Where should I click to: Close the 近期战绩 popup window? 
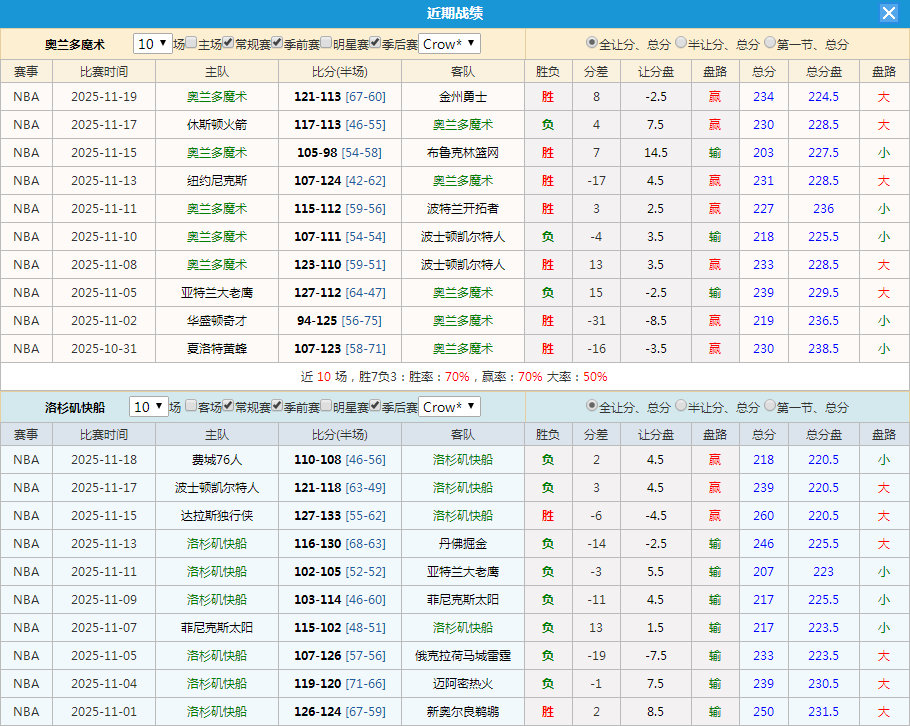[x=891, y=13]
